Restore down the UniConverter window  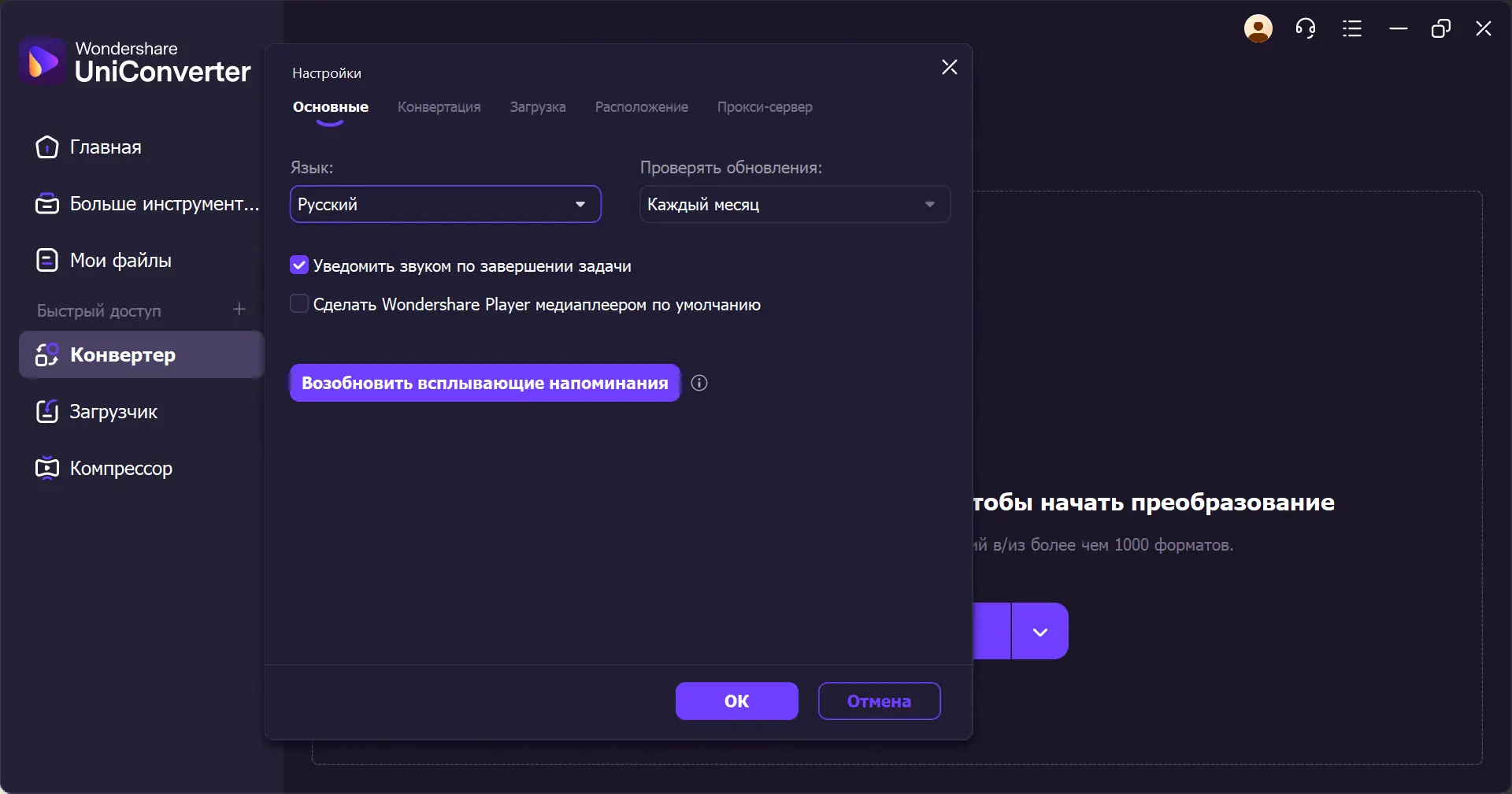tap(1441, 29)
